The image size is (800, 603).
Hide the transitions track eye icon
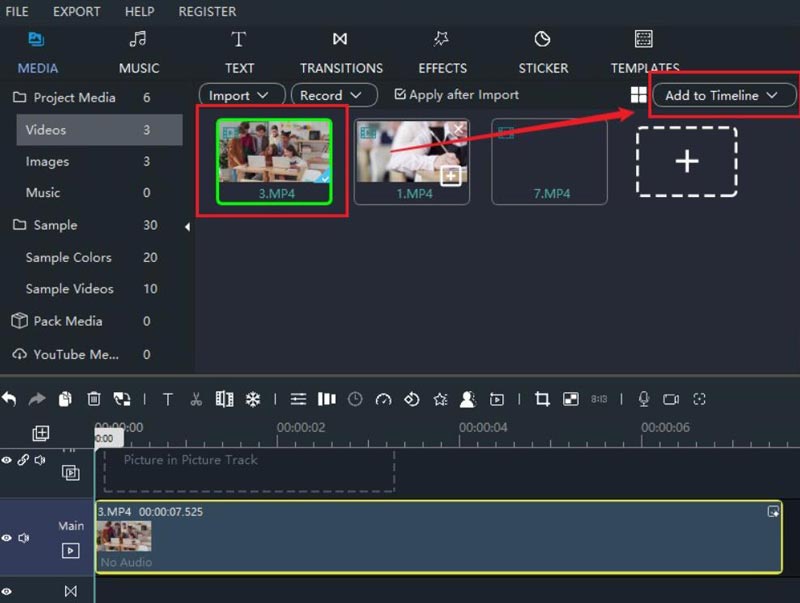pyautogui.click(x=6, y=592)
